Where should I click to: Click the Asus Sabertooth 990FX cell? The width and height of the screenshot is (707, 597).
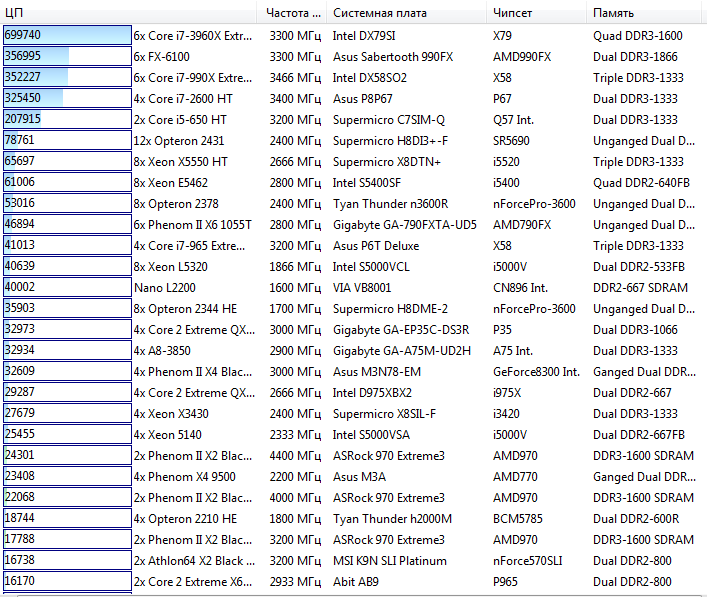(x=393, y=57)
